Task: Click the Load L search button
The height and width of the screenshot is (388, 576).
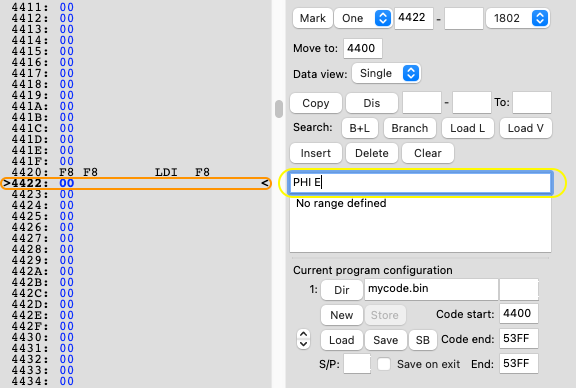Action: pos(467,128)
